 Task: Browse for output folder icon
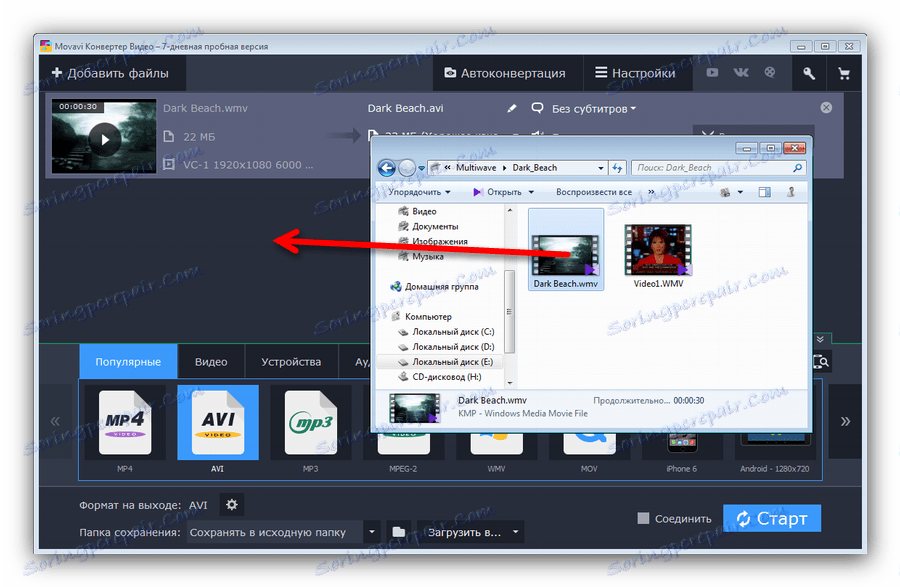coord(398,532)
